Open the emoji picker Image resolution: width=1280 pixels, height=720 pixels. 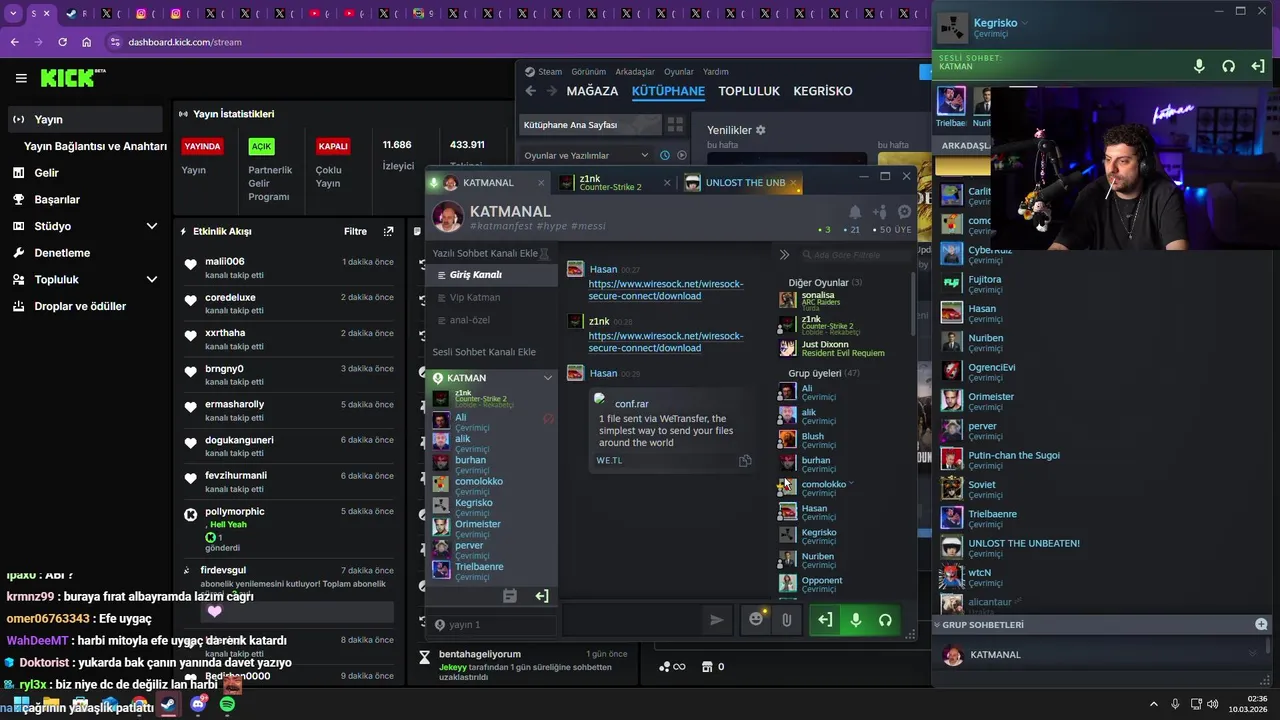pos(756,620)
